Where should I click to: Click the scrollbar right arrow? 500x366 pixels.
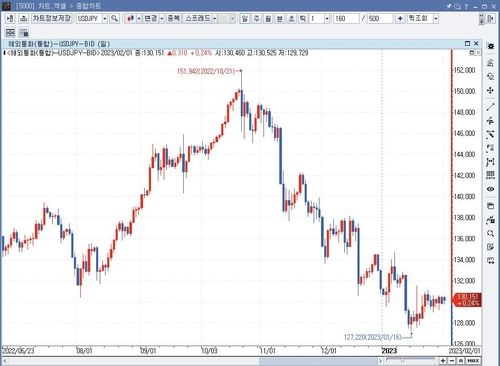point(380,361)
